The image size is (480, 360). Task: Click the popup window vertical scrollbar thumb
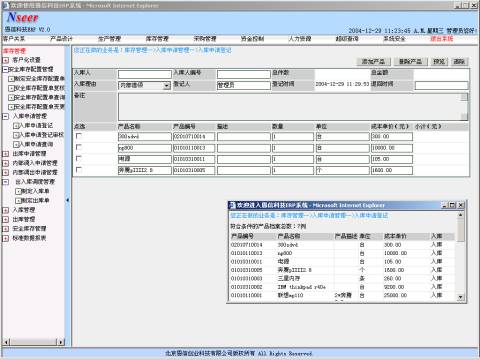coord(461,230)
